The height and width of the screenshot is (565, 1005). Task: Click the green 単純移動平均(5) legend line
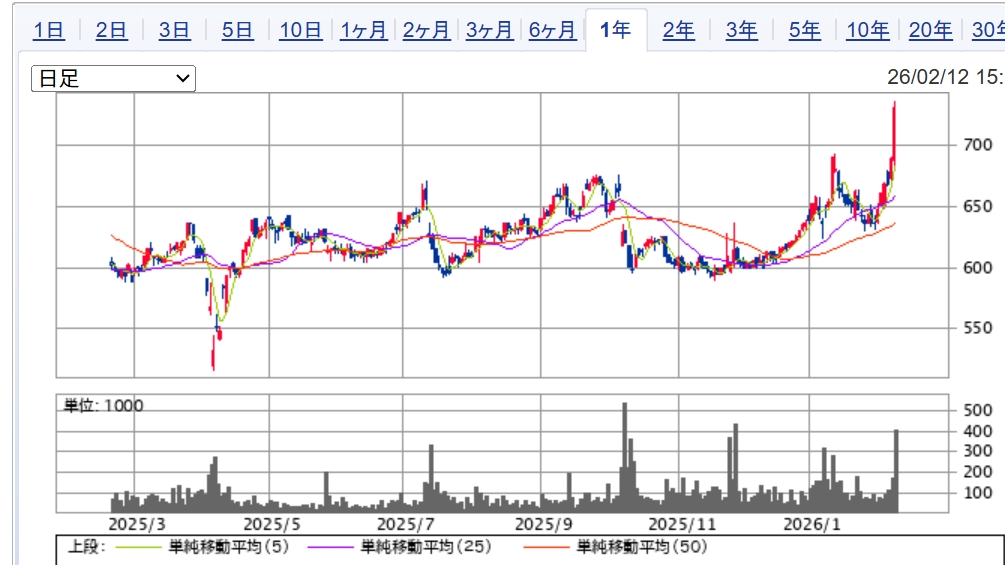[x=140, y=547]
